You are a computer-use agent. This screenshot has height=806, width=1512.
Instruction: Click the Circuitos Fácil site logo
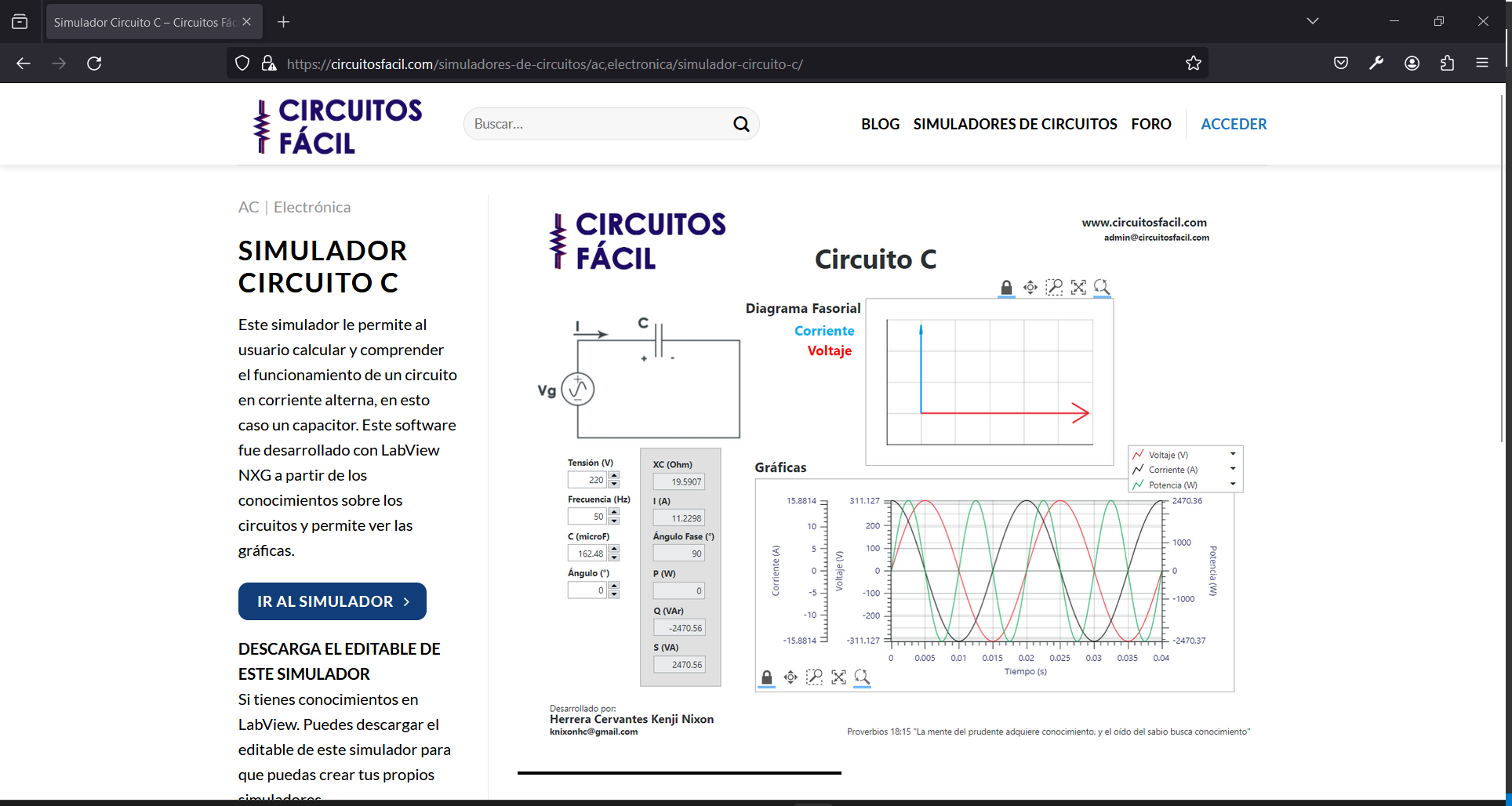point(337,125)
